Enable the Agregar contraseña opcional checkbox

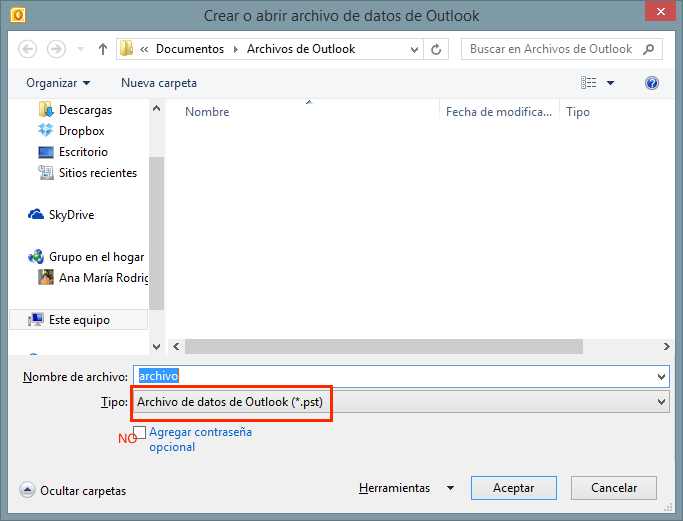point(139,432)
